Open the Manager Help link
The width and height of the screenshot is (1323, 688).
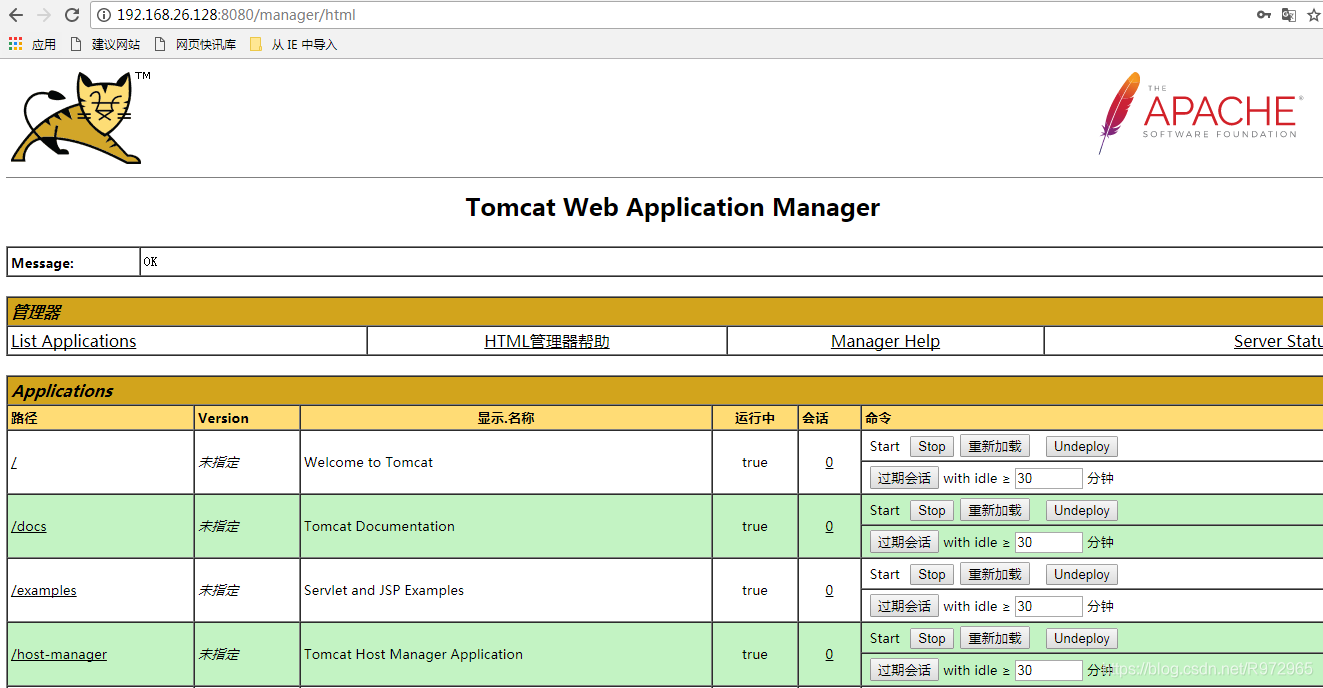(885, 341)
